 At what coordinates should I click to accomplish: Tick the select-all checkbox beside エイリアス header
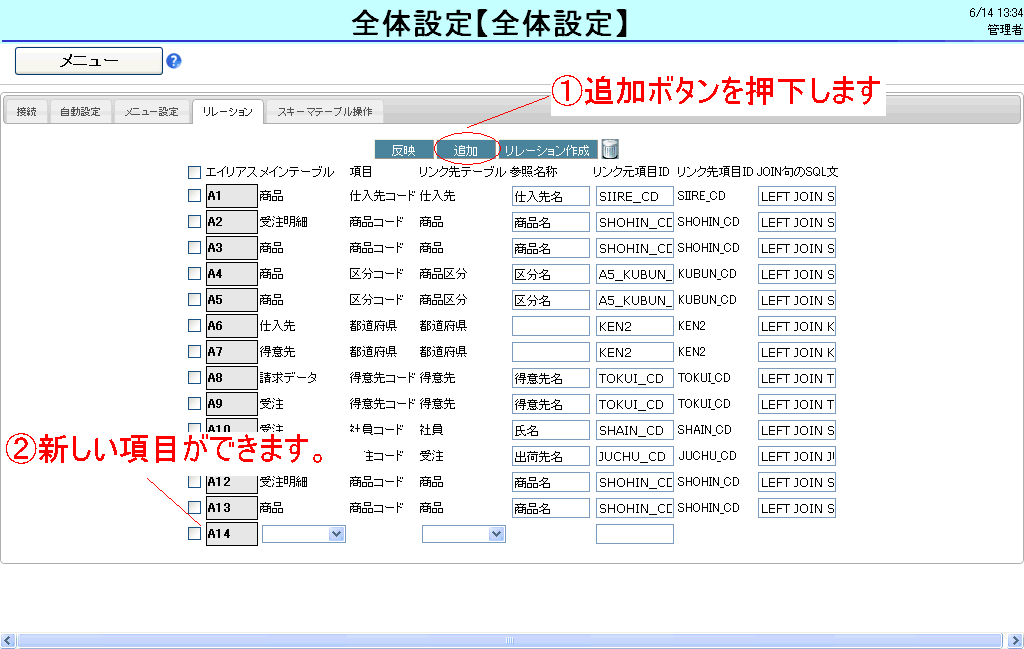click(194, 172)
